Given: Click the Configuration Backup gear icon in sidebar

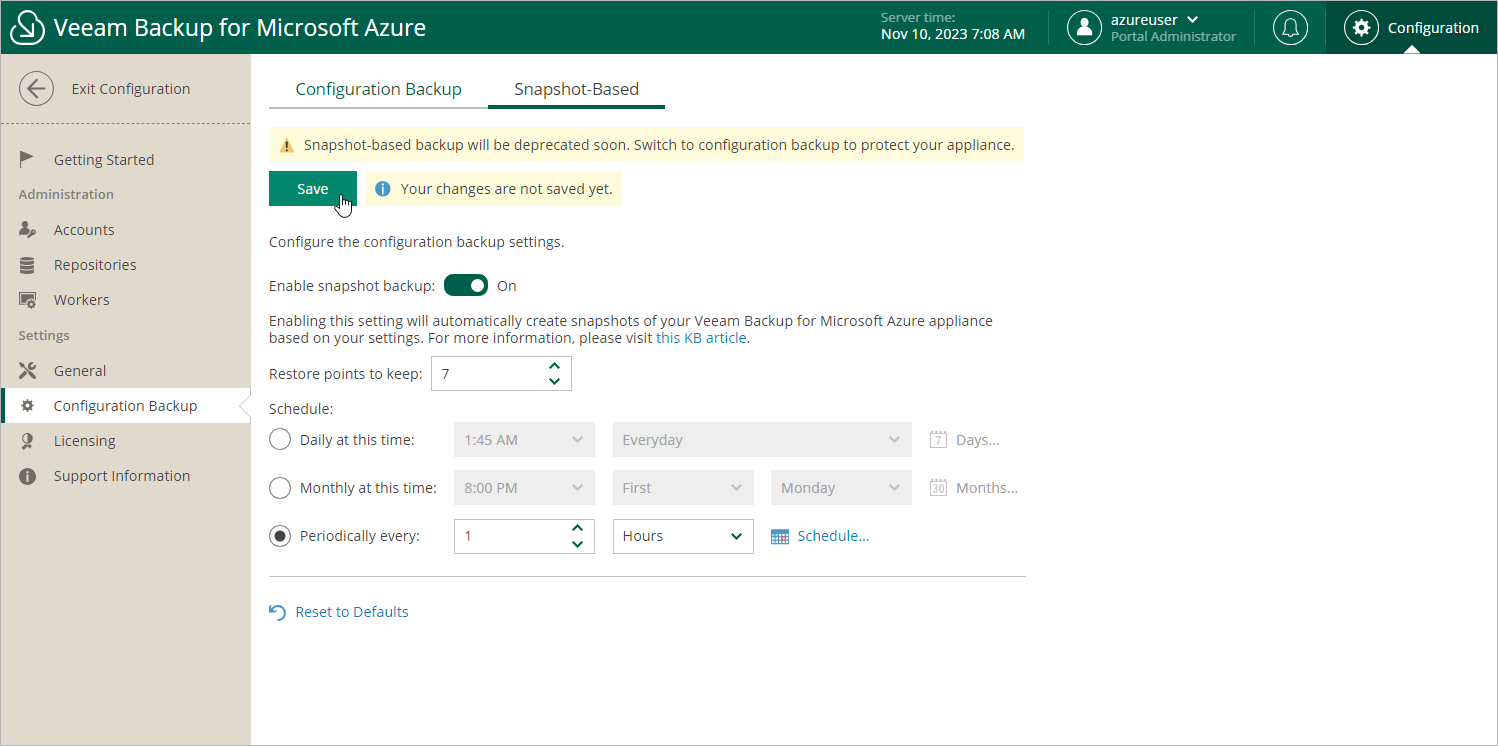Looking at the screenshot, I should 28,406.
